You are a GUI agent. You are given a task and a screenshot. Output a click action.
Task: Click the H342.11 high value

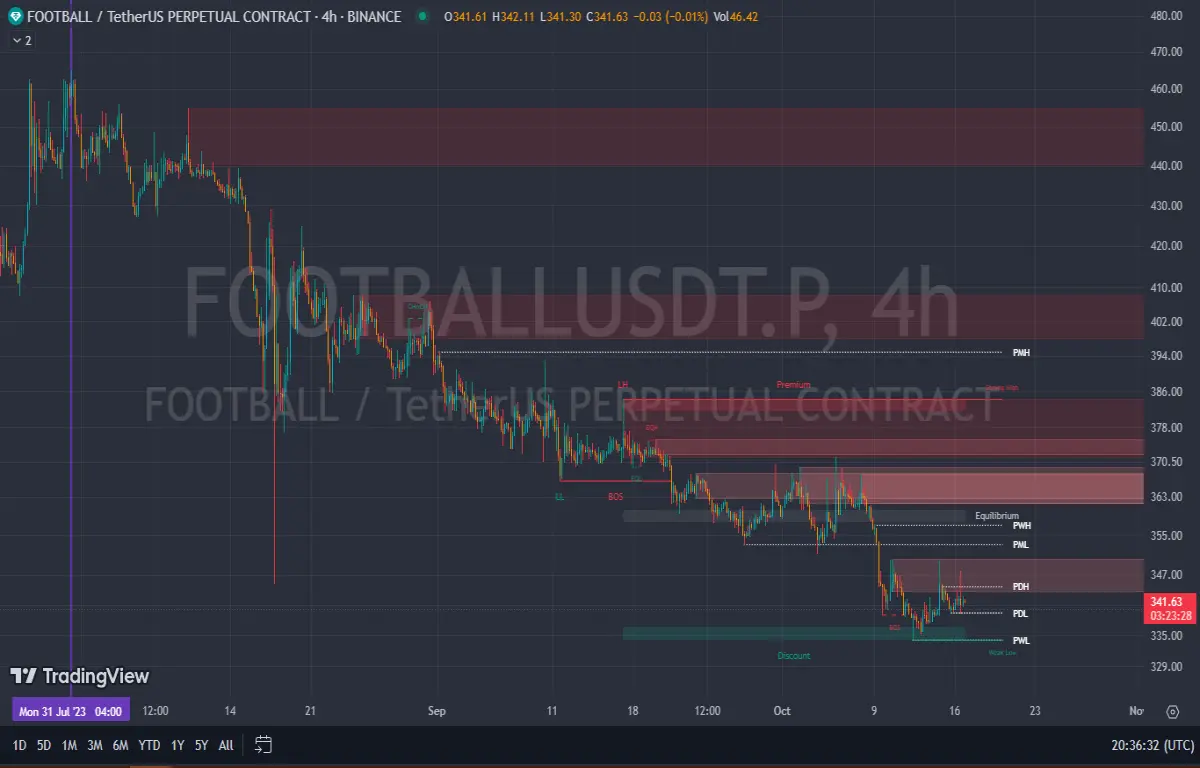point(512,17)
